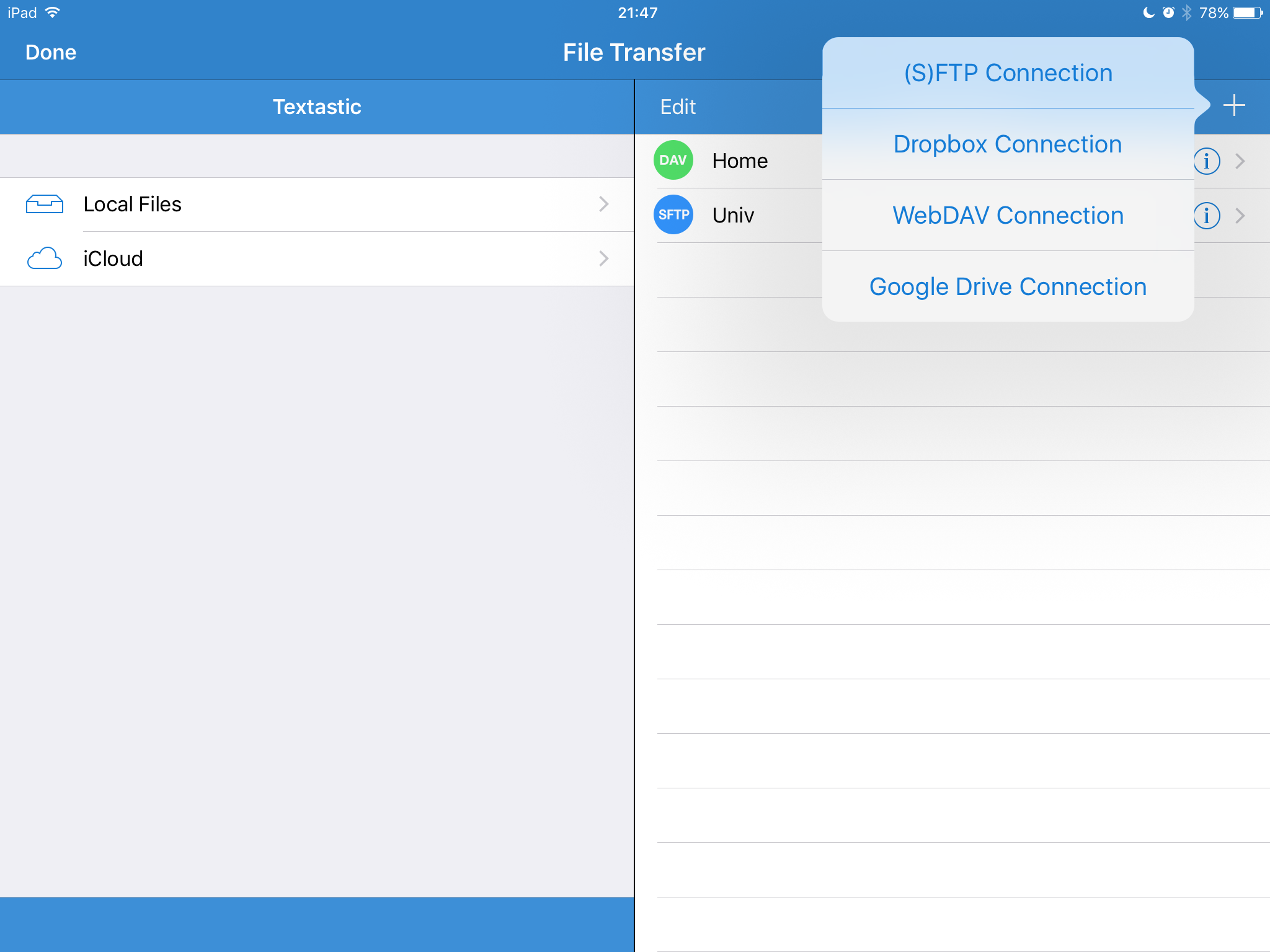Tap the blue SFTP badge icon

point(673,215)
